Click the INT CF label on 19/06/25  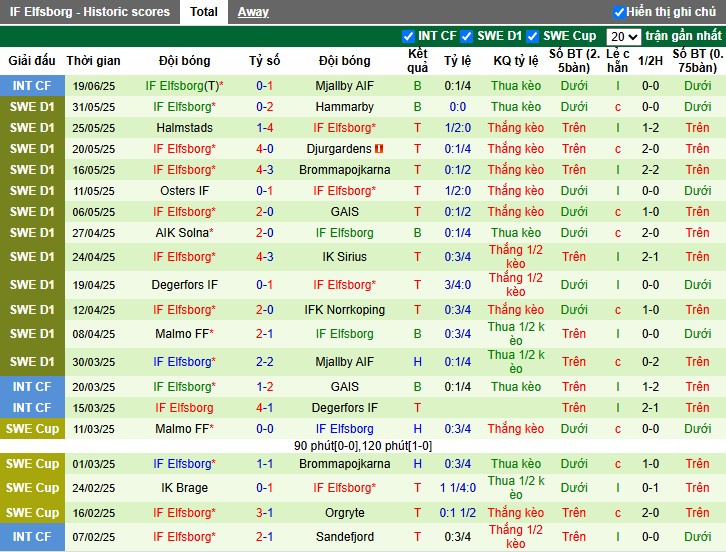[x=32, y=86]
